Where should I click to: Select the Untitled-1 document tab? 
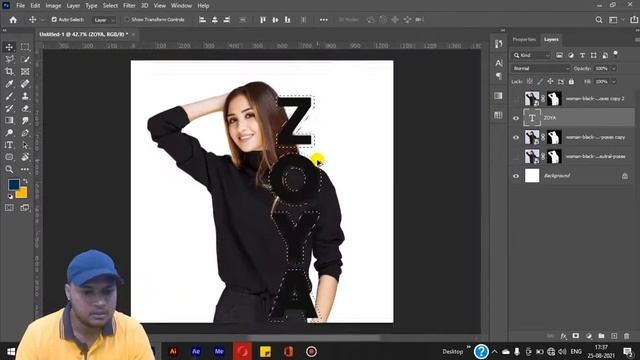click(x=83, y=34)
